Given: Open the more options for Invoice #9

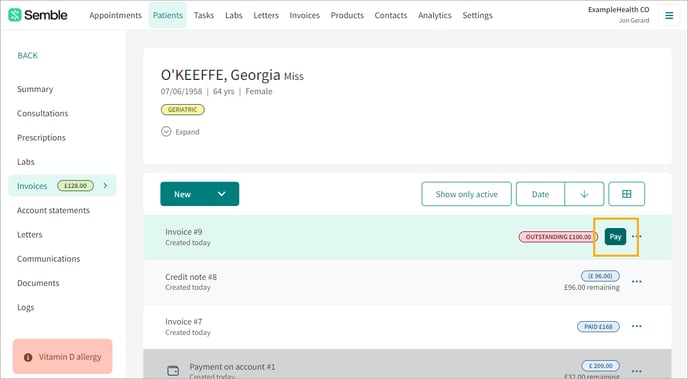Looking at the screenshot, I should 637,236.
